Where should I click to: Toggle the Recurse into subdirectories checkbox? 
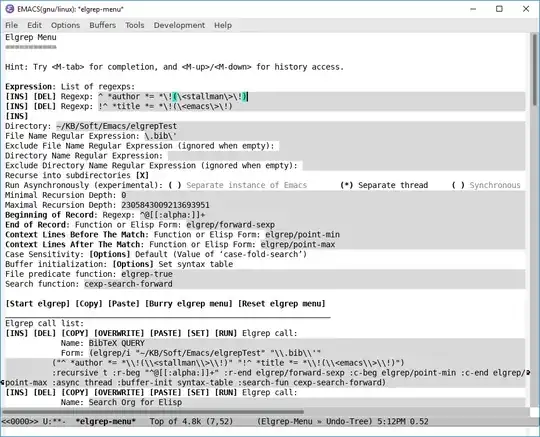(x=142, y=175)
